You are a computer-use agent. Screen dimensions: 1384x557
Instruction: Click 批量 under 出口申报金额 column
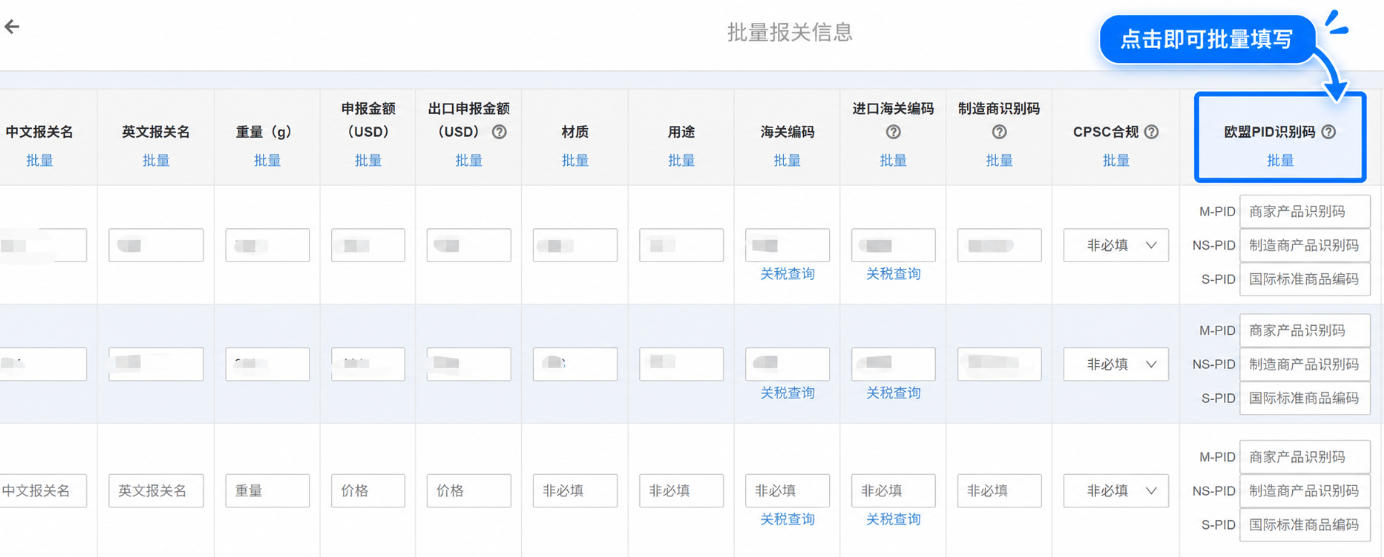point(469,160)
